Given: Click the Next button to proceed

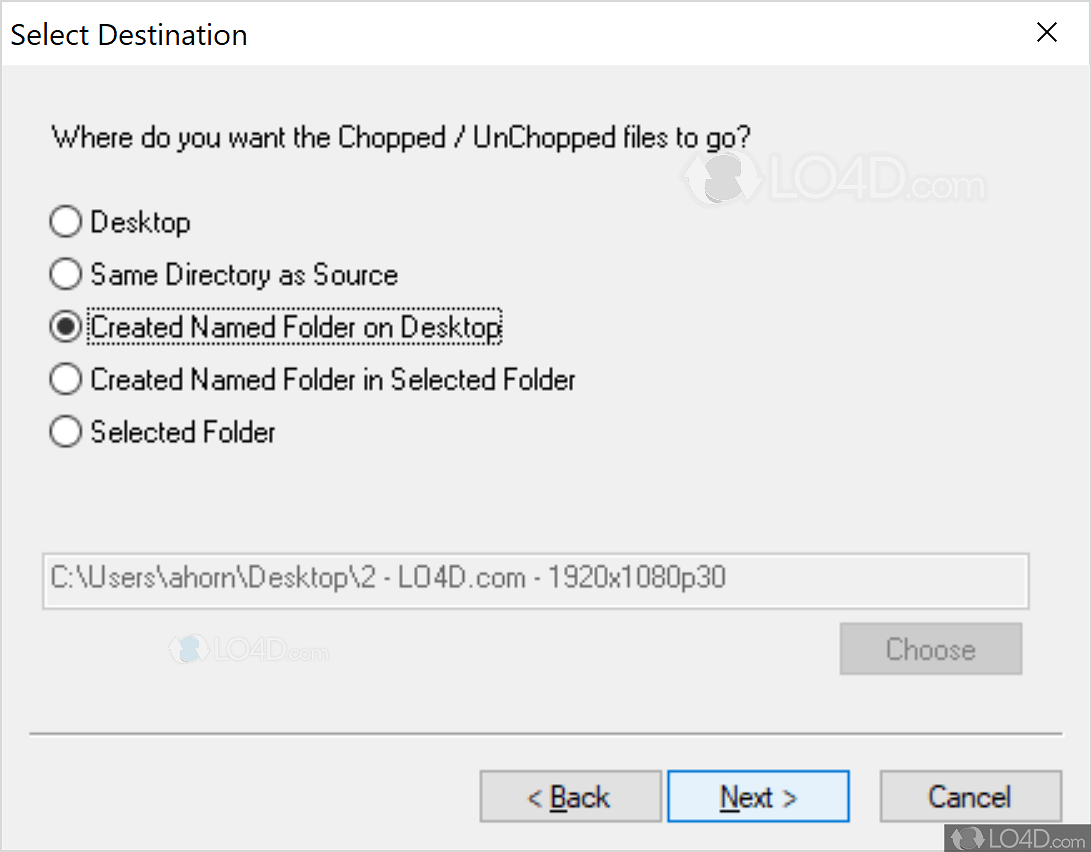Looking at the screenshot, I should pos(758,796).
